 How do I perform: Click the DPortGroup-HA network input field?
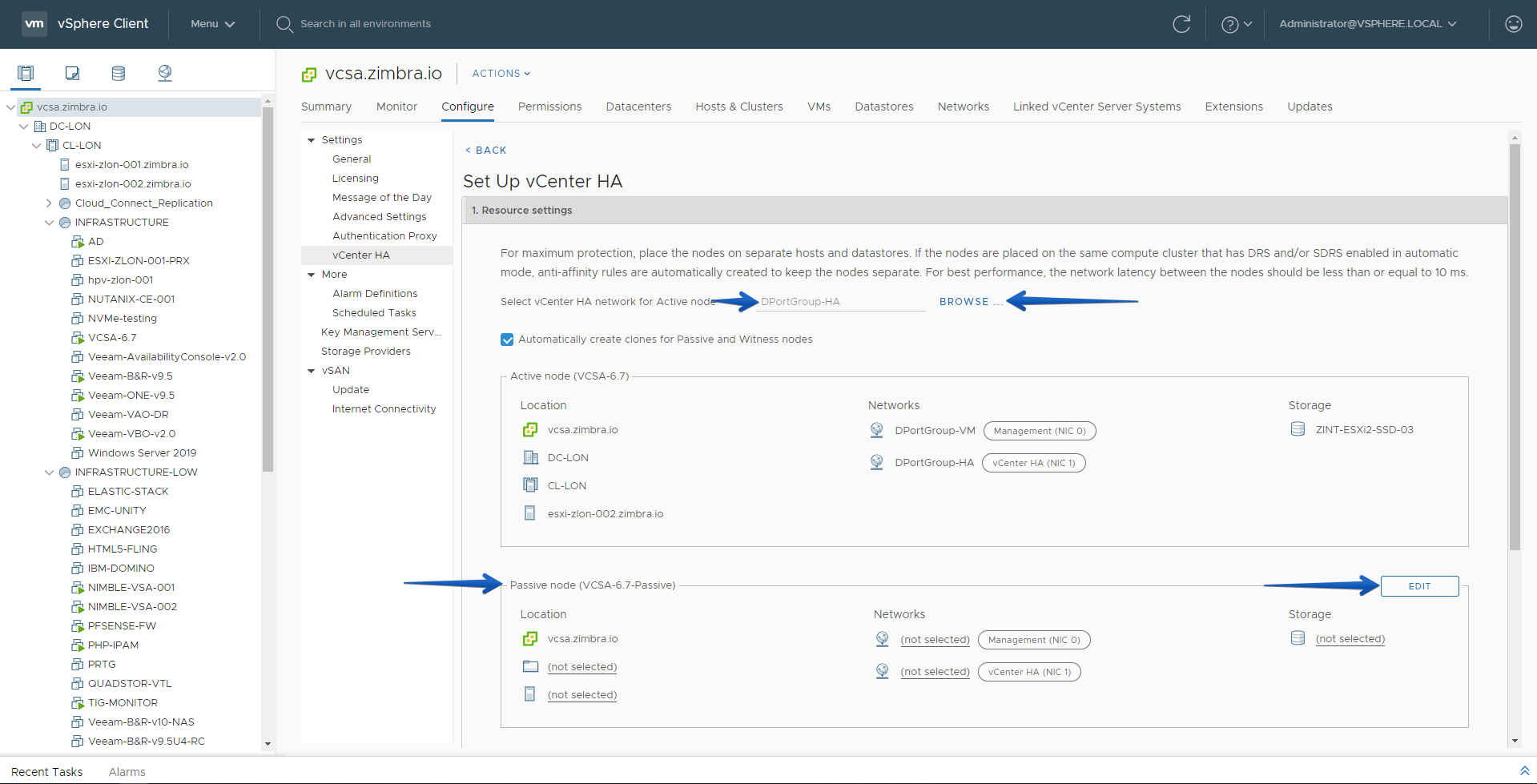[840, 302]
